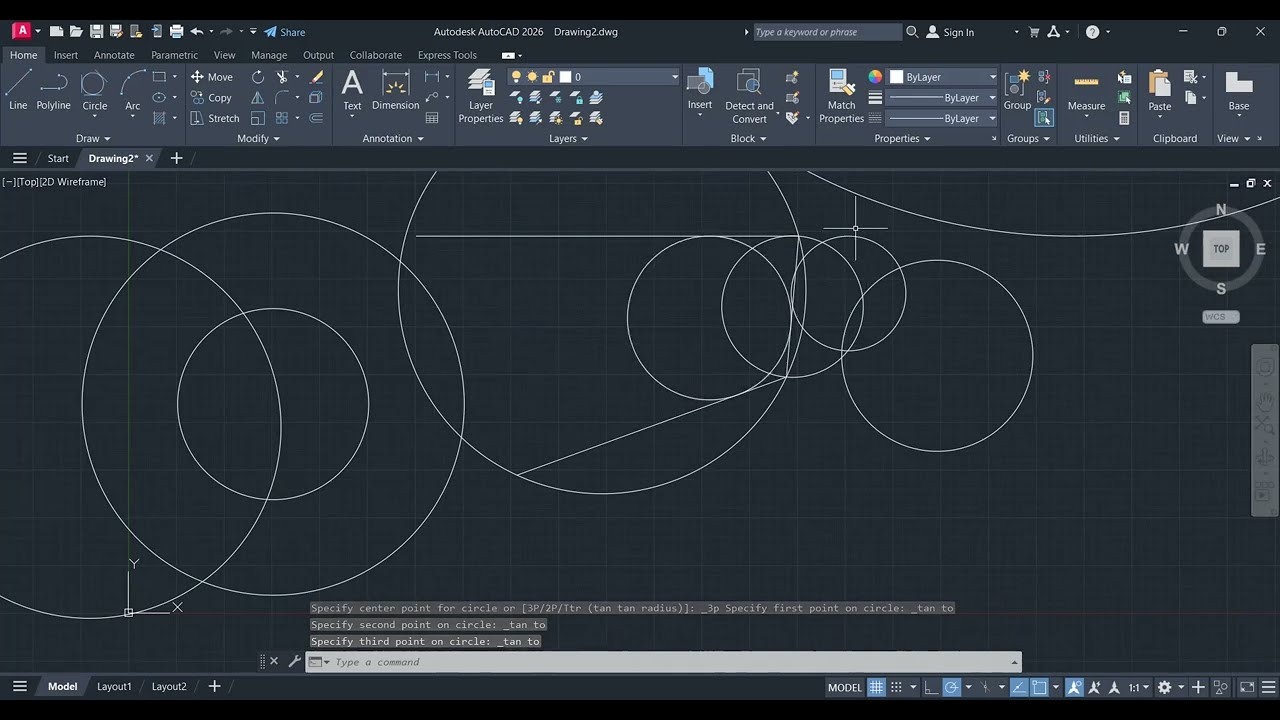This screenshot has width=1280, height=720.
Task: Toggle Ortho mode in status bar
Action: point(931,687)
